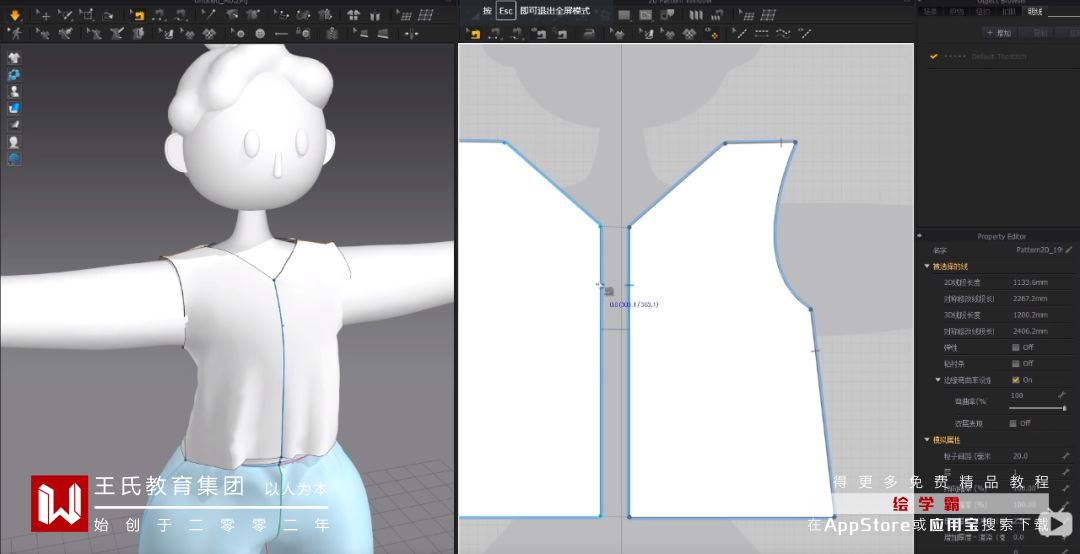
Task: Select the Tack needle tool in 3D toolbar
Action: pos(210,15)
